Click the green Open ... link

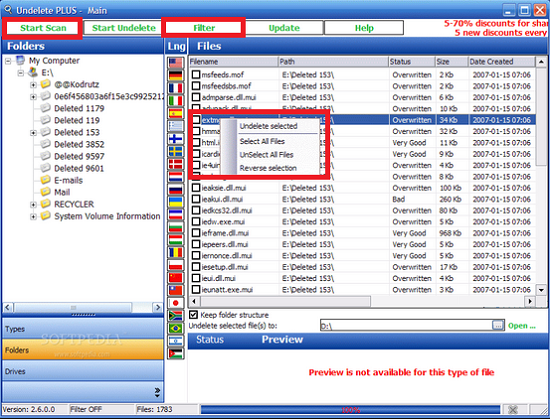click(522, 326)
